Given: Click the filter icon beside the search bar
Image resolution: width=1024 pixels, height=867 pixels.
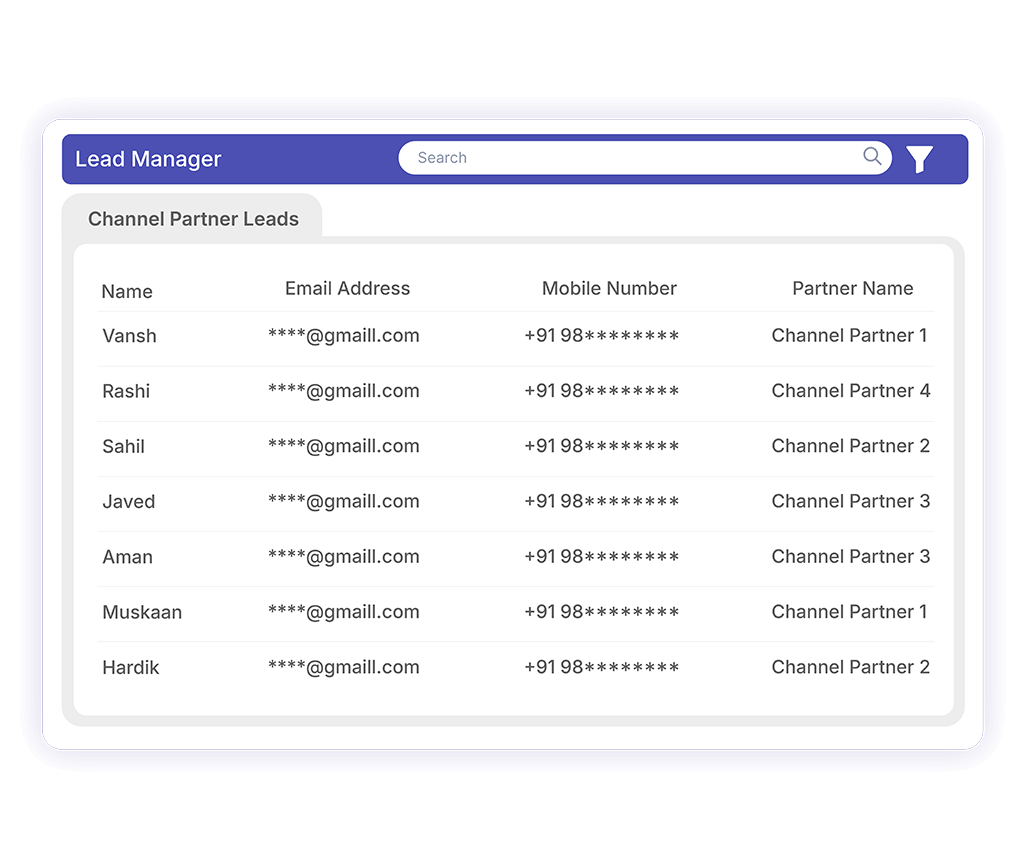Looking at the screenshot, I should tap(919, 158).
